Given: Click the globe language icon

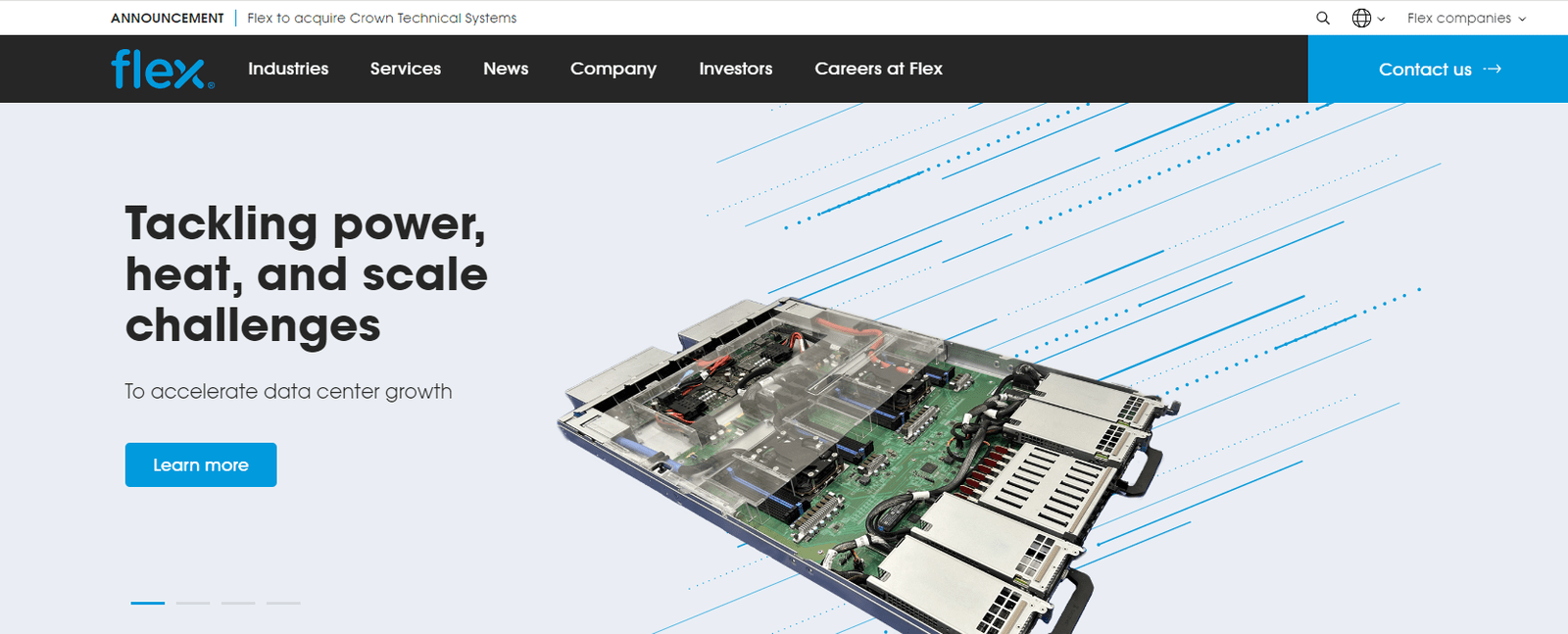Looking at the screenshot, I should point(1361,18).
